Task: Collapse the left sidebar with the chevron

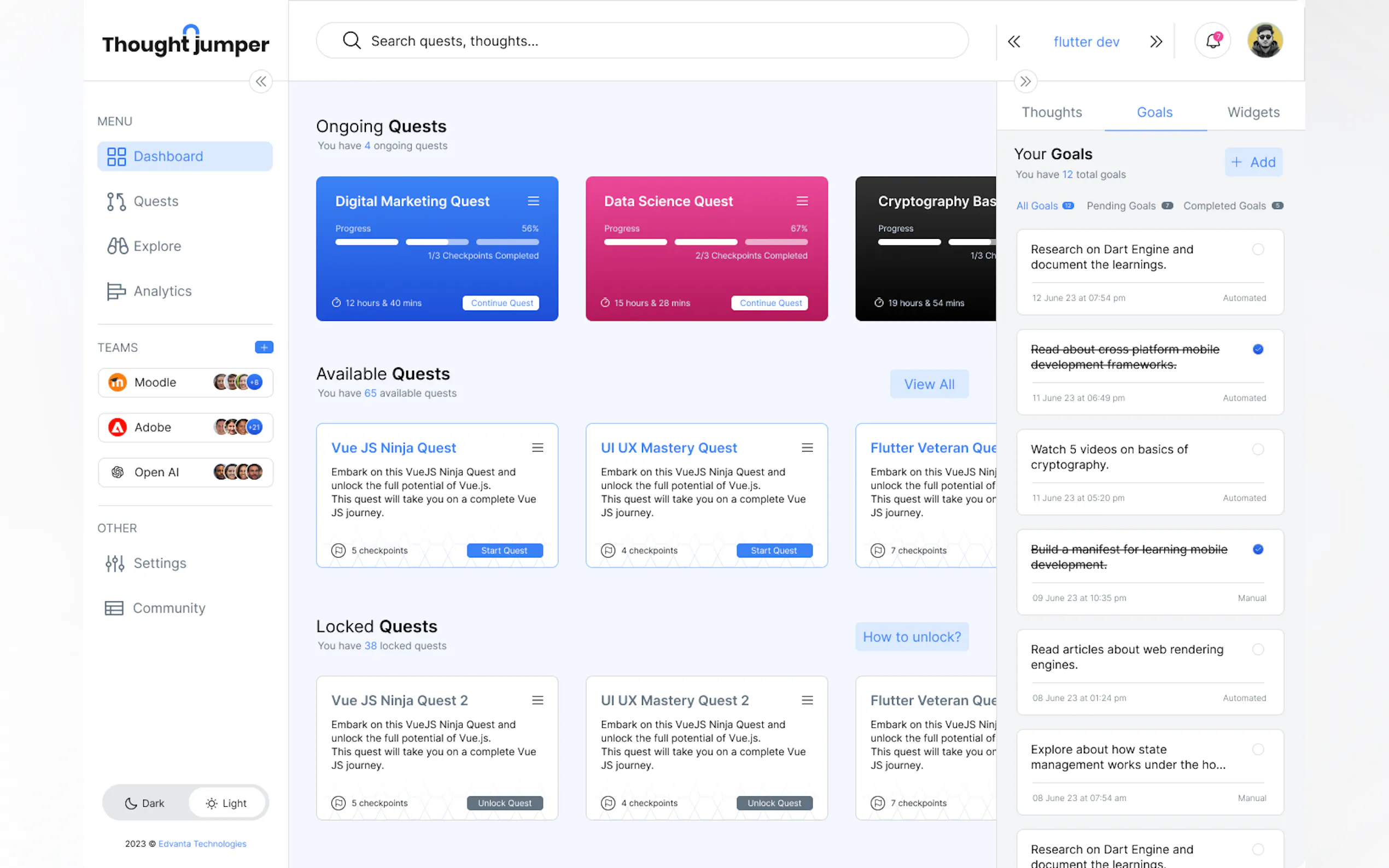Action: point(261,81)
